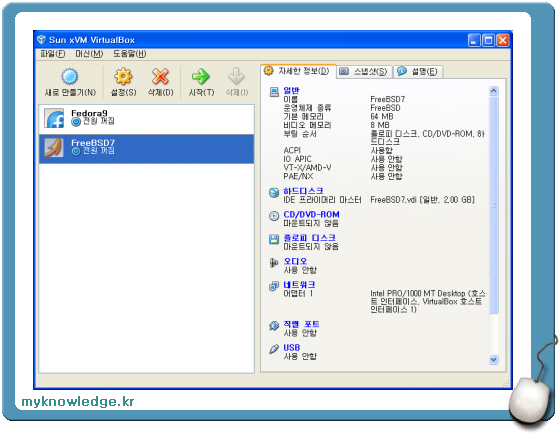Select the FreeBSD7 list entry name

point(93,143)
